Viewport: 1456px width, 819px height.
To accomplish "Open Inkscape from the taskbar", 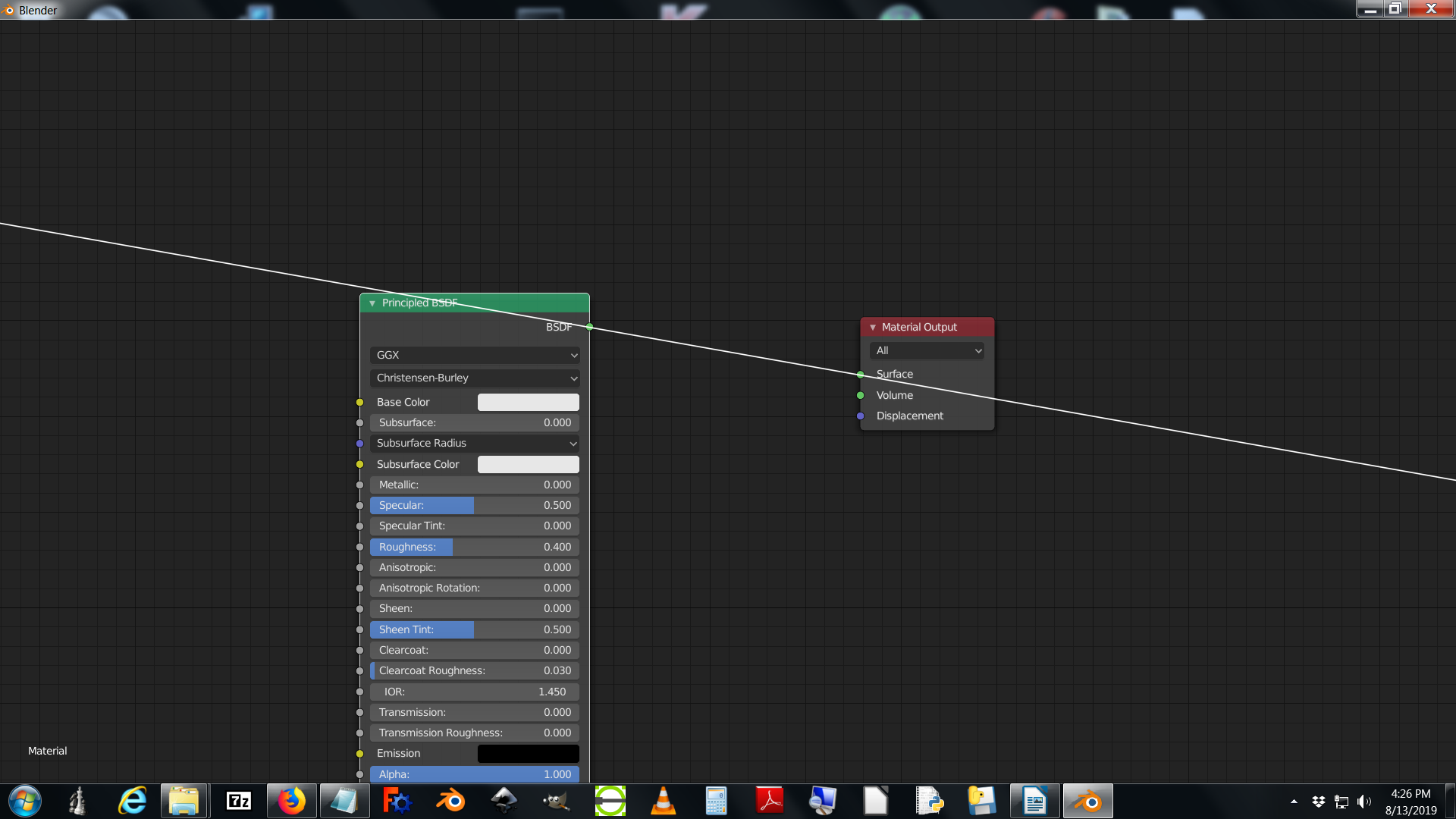I will (x=504, y=801).
